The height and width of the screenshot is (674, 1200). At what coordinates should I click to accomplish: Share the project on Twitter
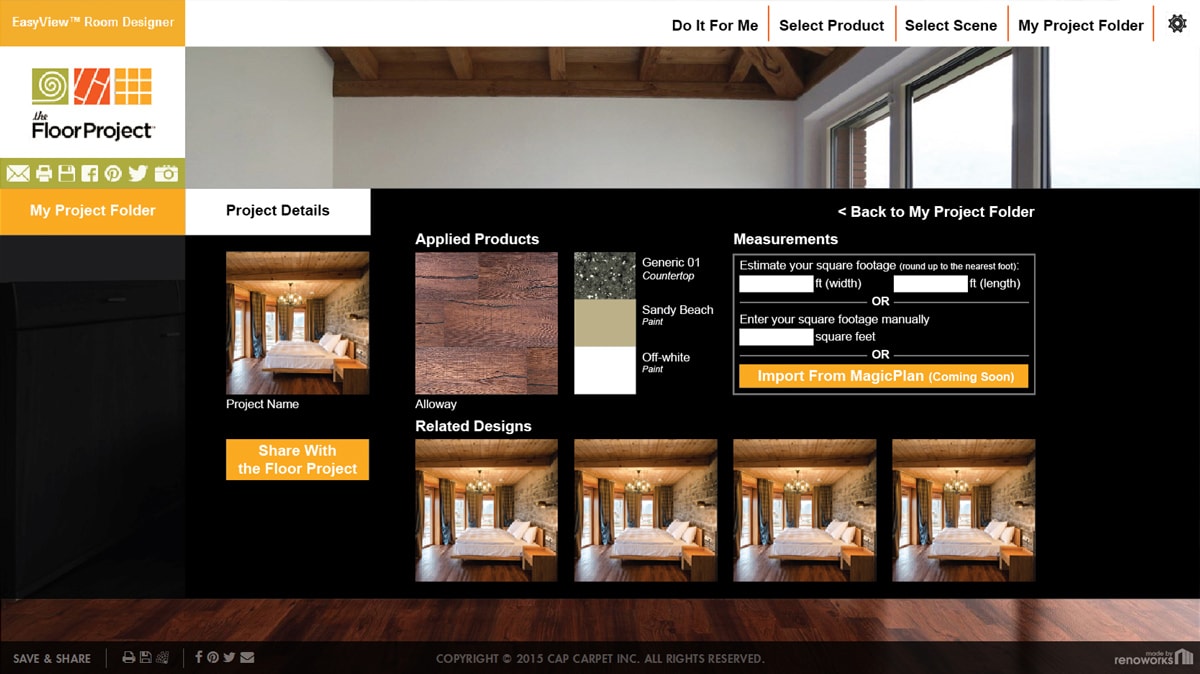(x=138, y=173)
